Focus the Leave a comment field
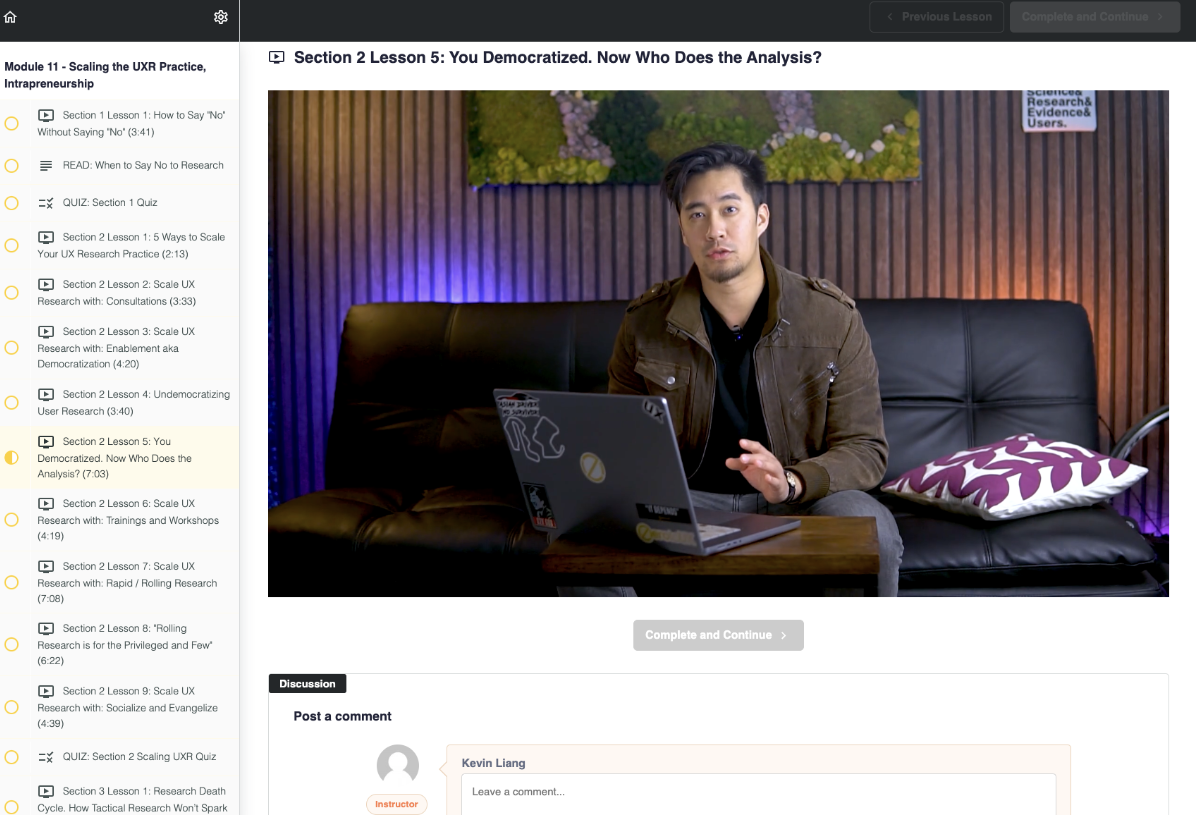Image resolution: width=1196 pixels, height=816 pixels. click(758, 795)
